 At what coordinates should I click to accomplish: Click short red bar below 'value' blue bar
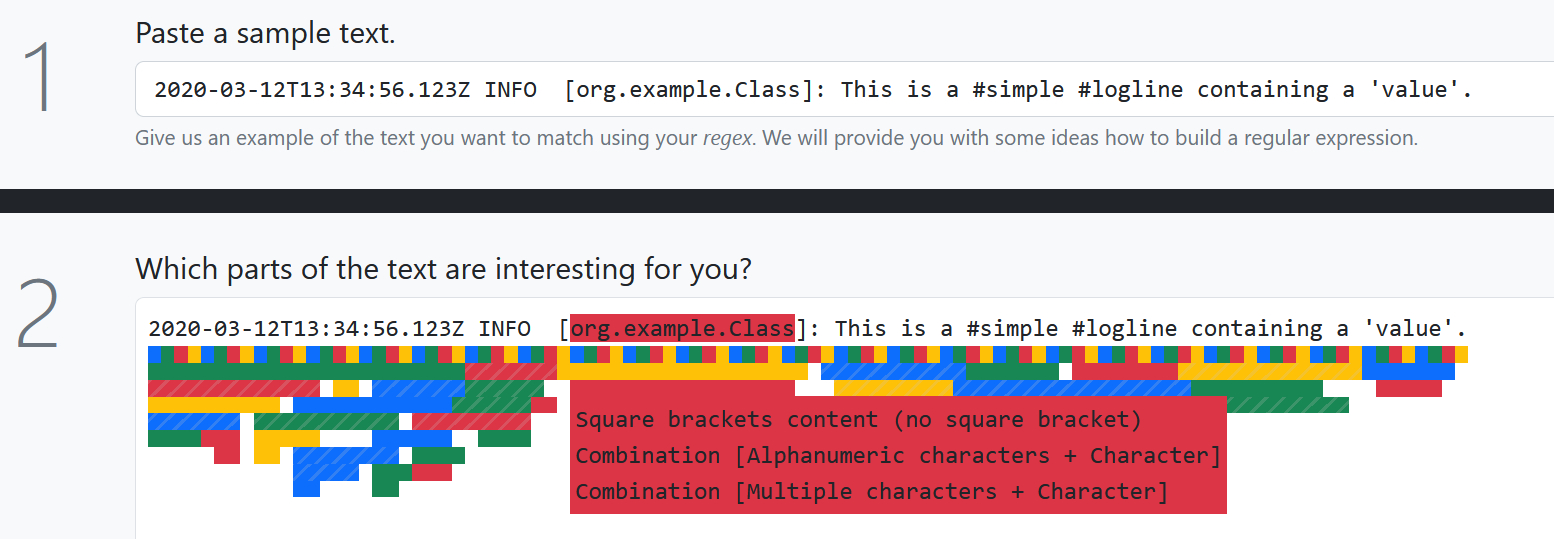pos(1408,388)
